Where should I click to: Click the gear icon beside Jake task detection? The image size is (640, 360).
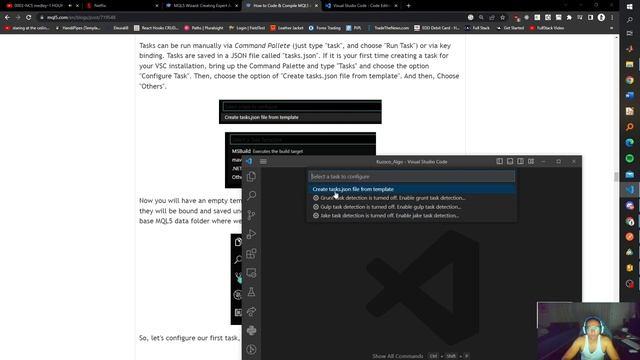pos(316,216)
